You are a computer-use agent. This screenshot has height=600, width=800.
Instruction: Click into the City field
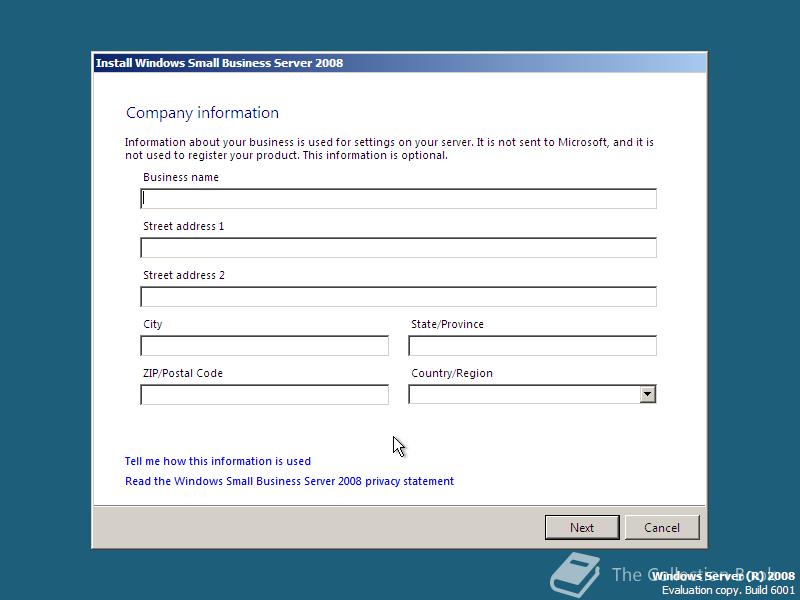coord(264,345)
